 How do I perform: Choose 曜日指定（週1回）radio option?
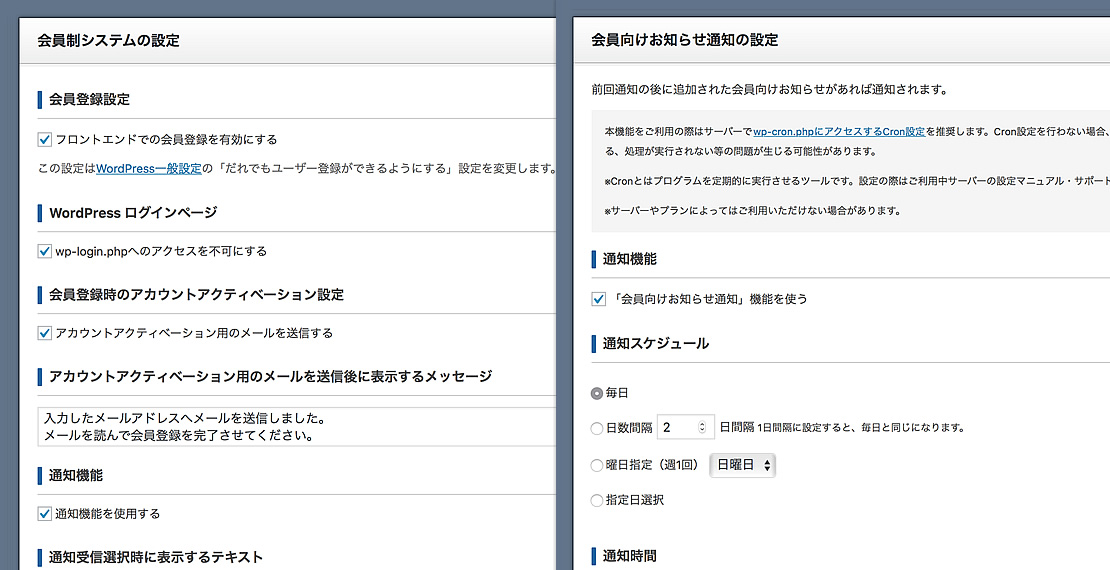(x=597, y=465)
